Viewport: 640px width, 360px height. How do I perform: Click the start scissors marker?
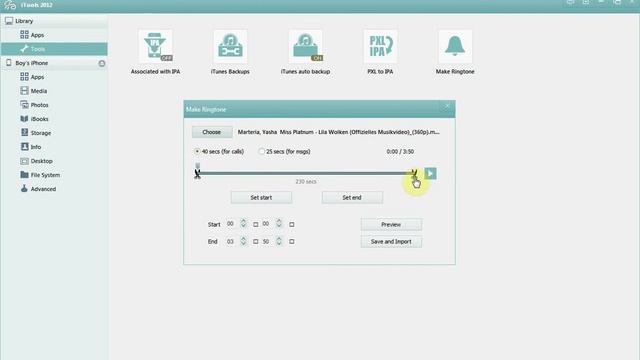198,174
